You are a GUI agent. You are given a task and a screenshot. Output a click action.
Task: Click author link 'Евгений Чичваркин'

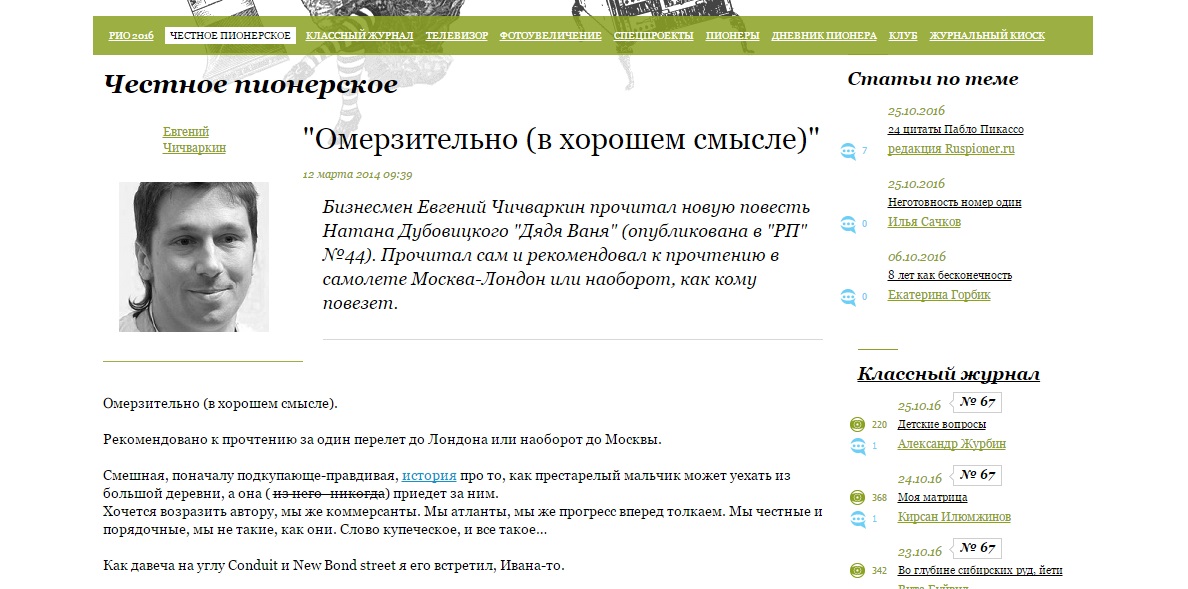(194, 140)
